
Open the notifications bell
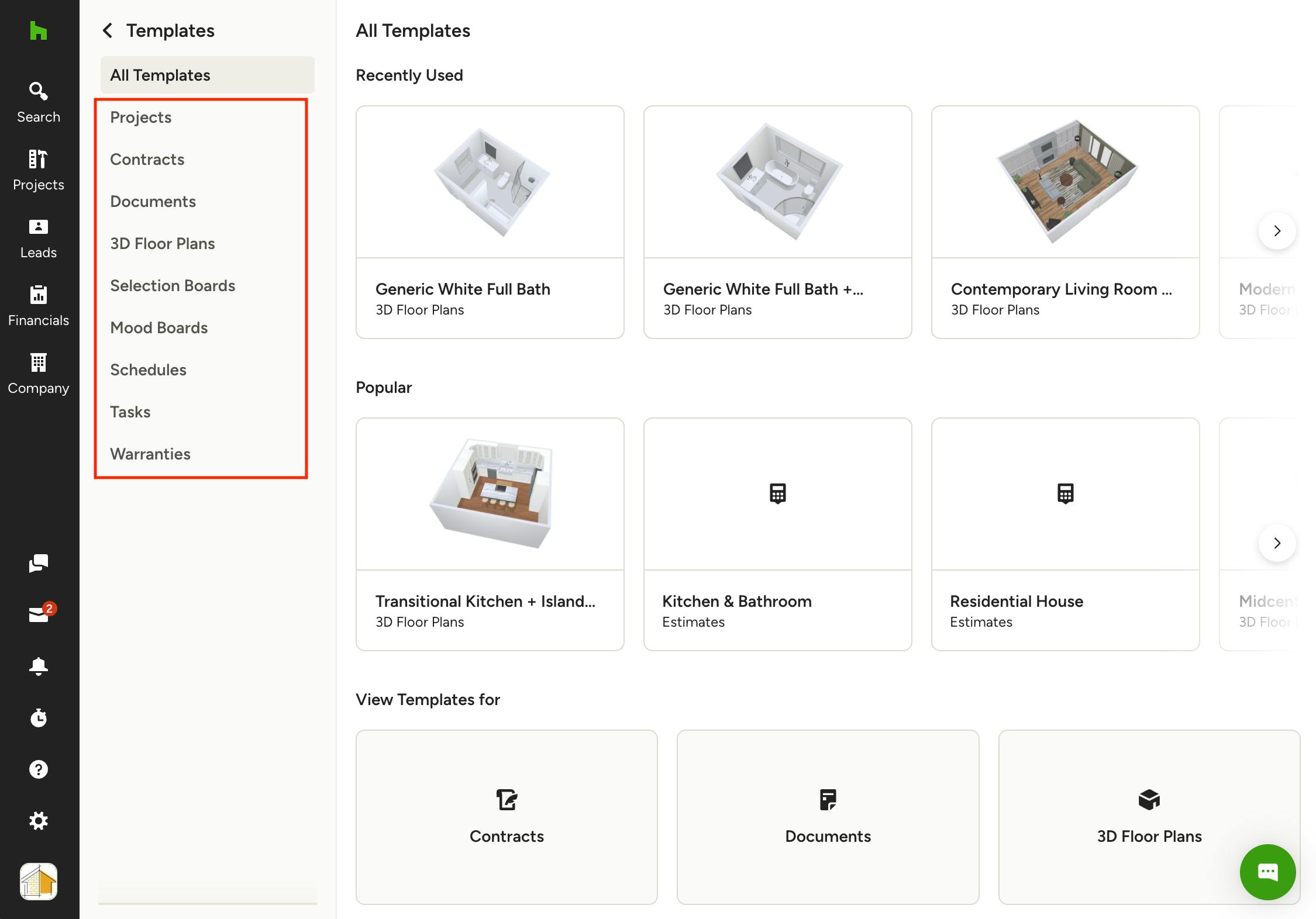pyautogui.click(x=39, y=666)
